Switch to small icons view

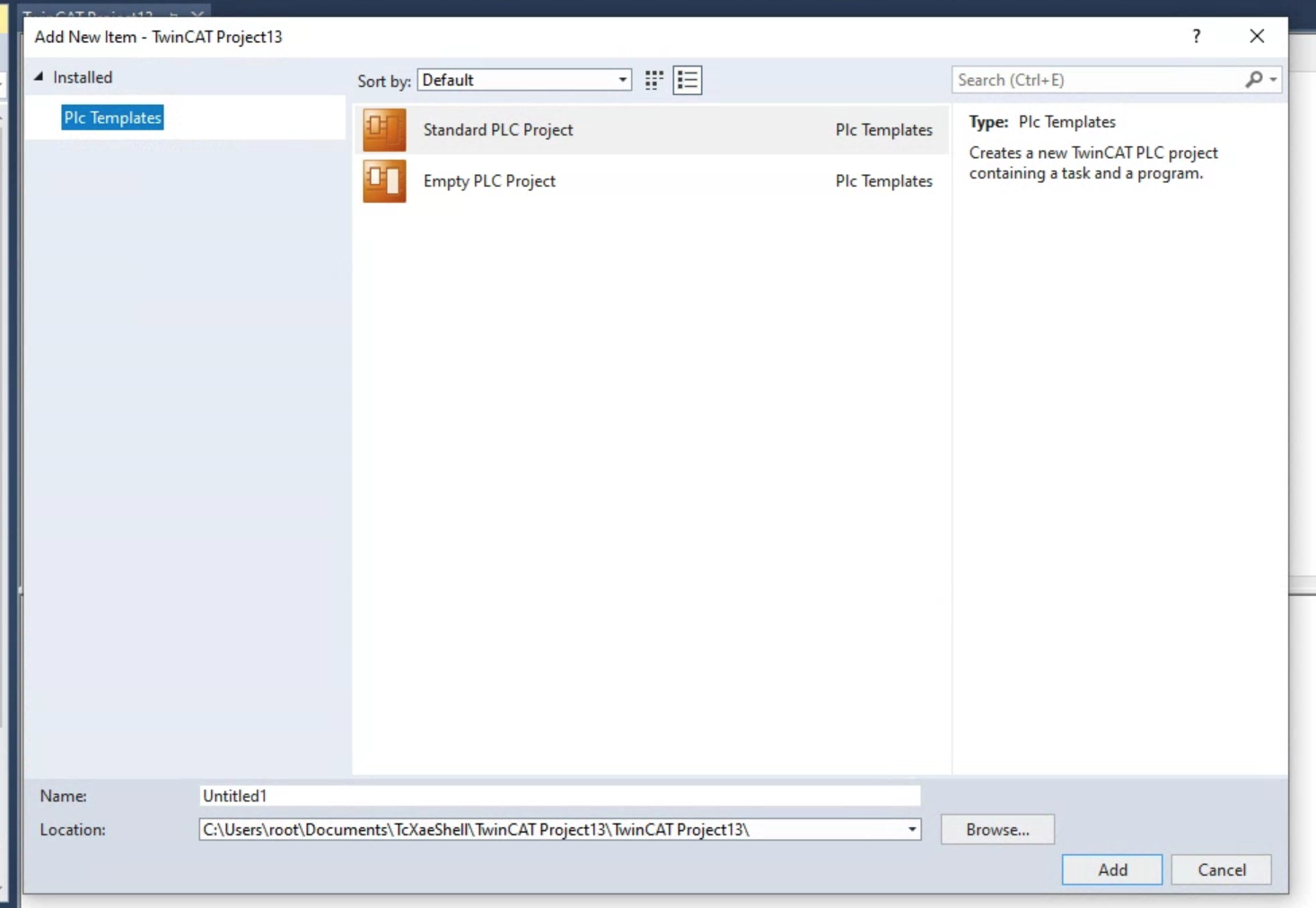(654, 80)
